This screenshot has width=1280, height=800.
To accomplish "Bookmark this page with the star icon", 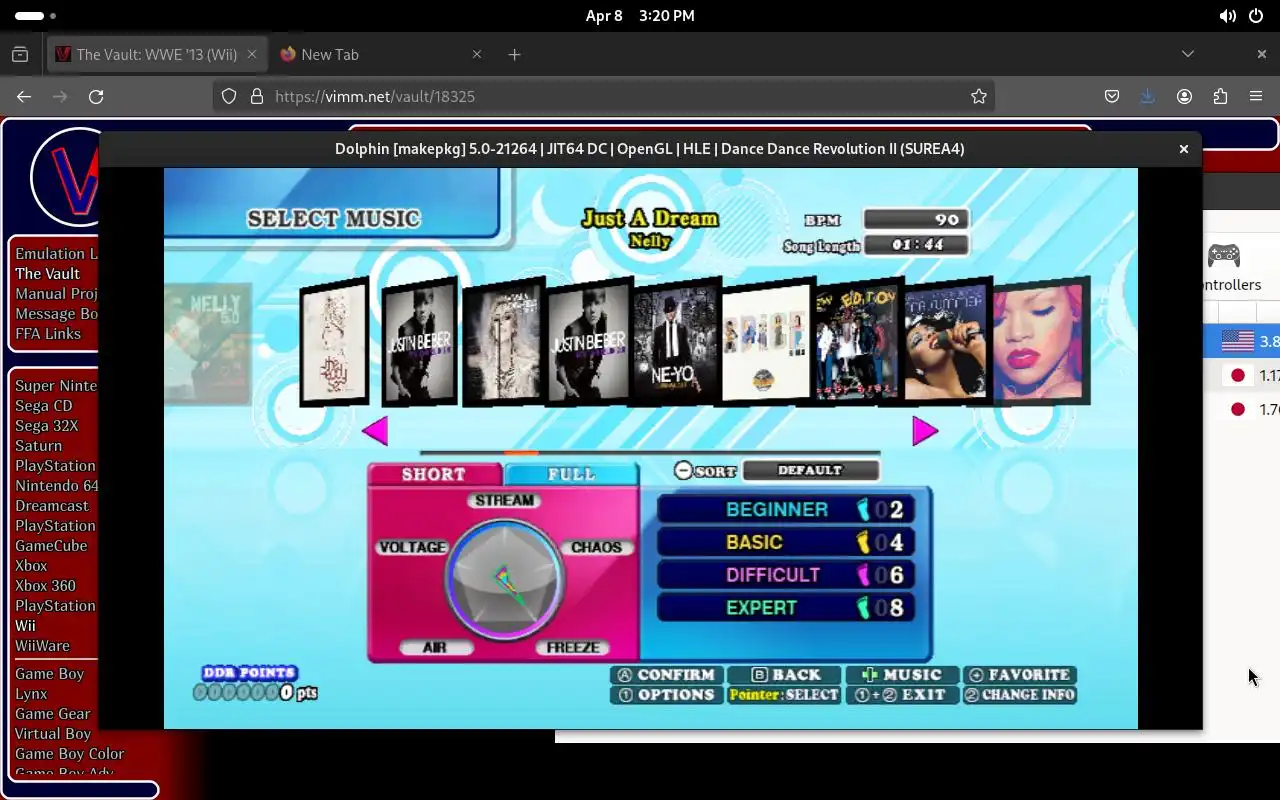I will (x=979, y=96).
